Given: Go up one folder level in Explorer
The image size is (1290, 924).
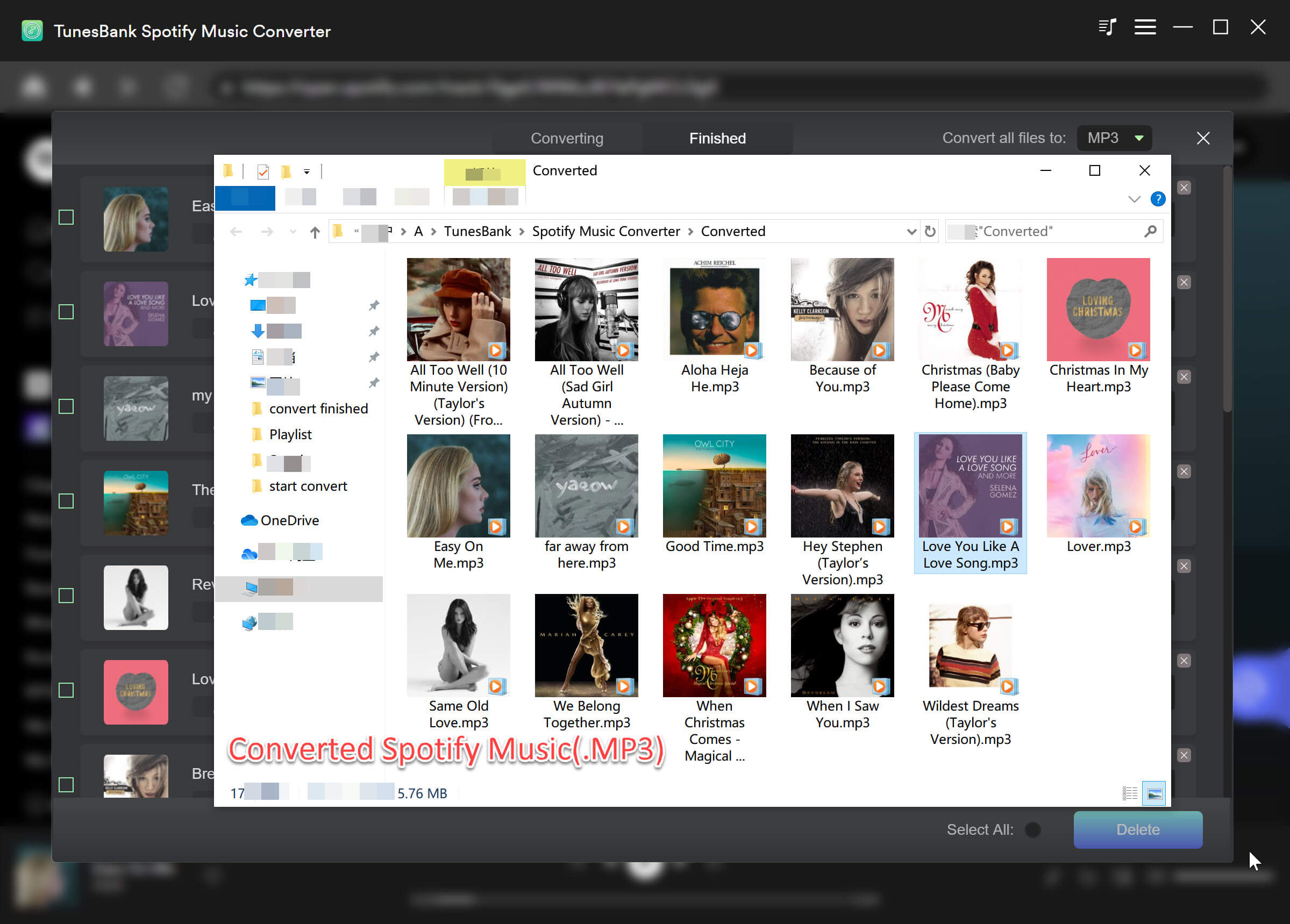Looking at the screenshot, I should (x=315, y=232).
